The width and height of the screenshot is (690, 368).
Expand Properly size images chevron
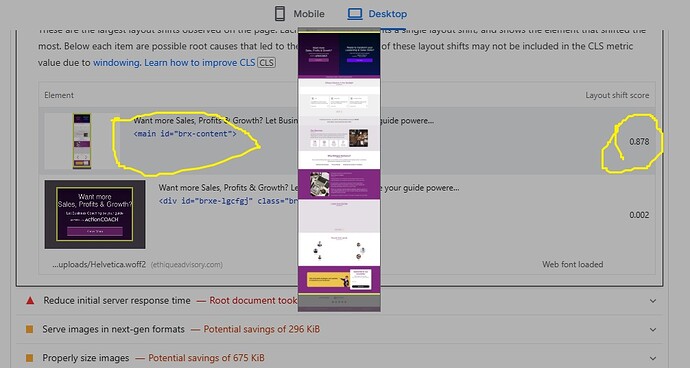(653, 358)
